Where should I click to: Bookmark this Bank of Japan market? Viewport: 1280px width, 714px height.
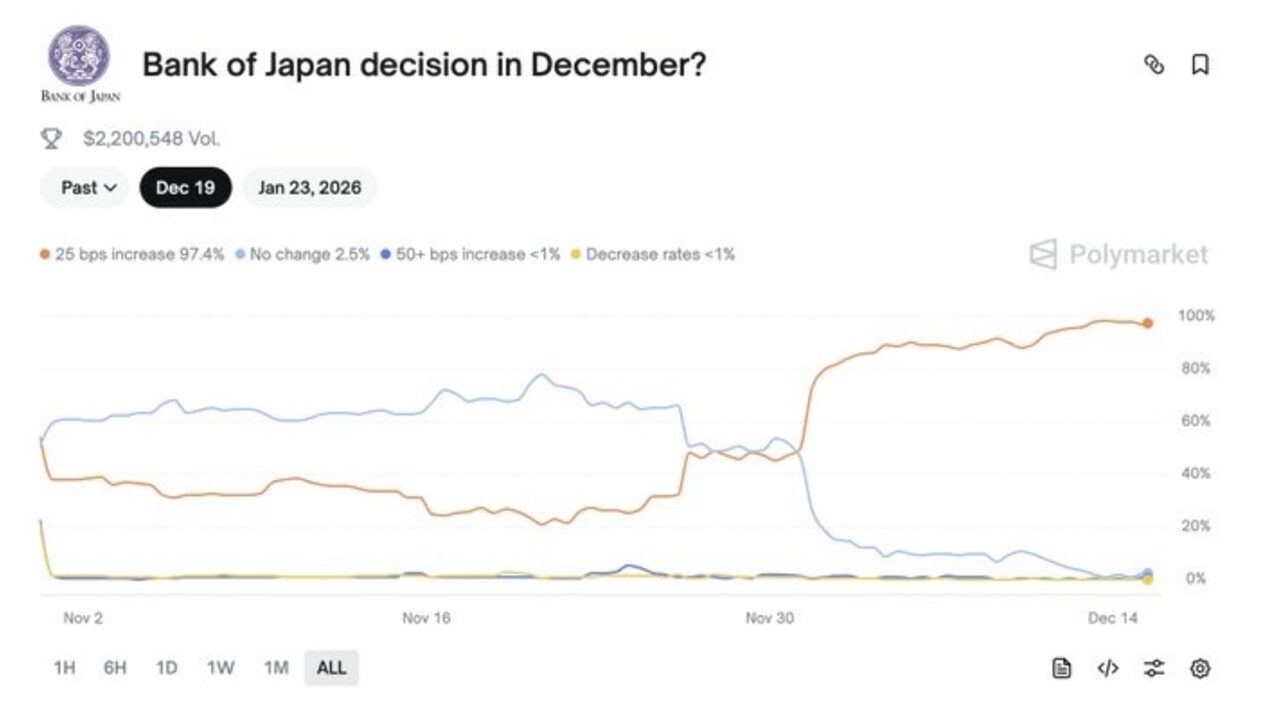(x=1200, y=65)
